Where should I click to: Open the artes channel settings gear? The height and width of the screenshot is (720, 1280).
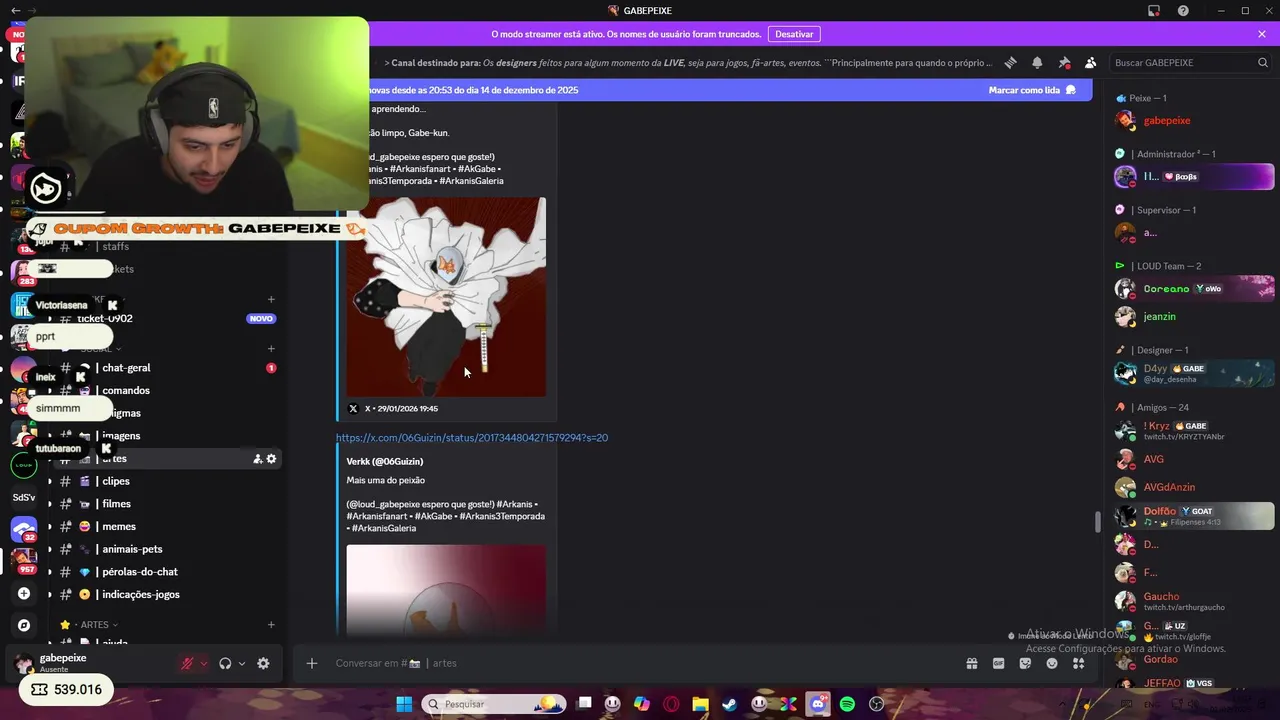coord(271,459)
